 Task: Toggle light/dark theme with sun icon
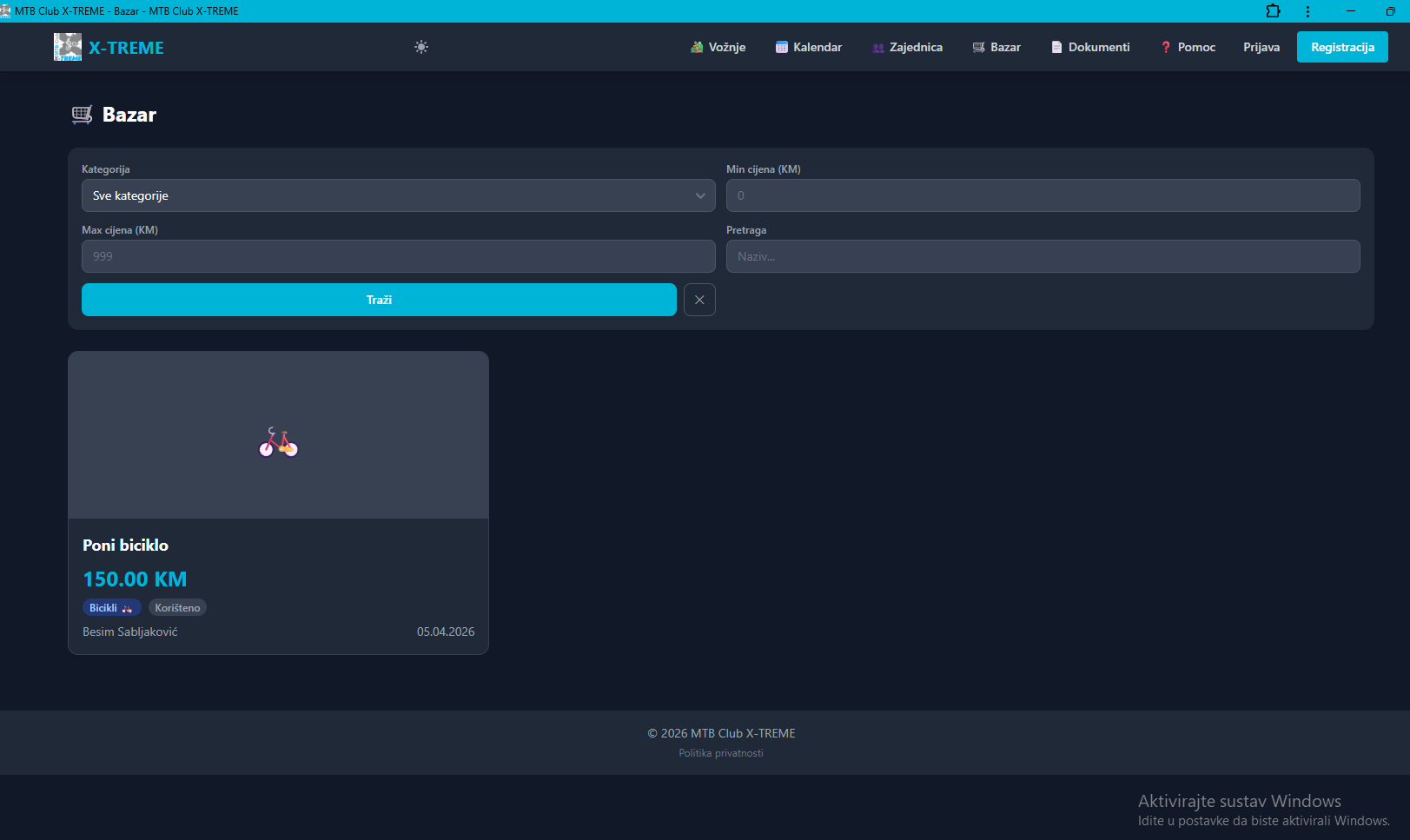pos(421,47)
